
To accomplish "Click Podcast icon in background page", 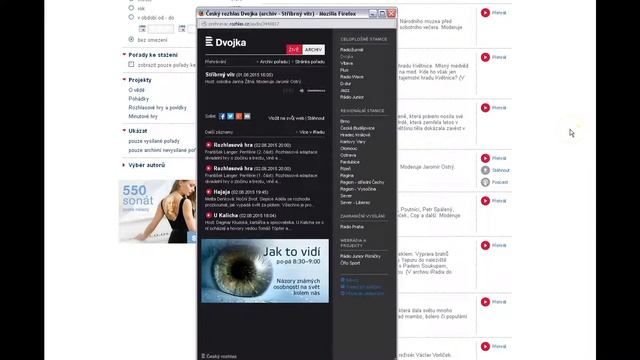I will [485, 182].
